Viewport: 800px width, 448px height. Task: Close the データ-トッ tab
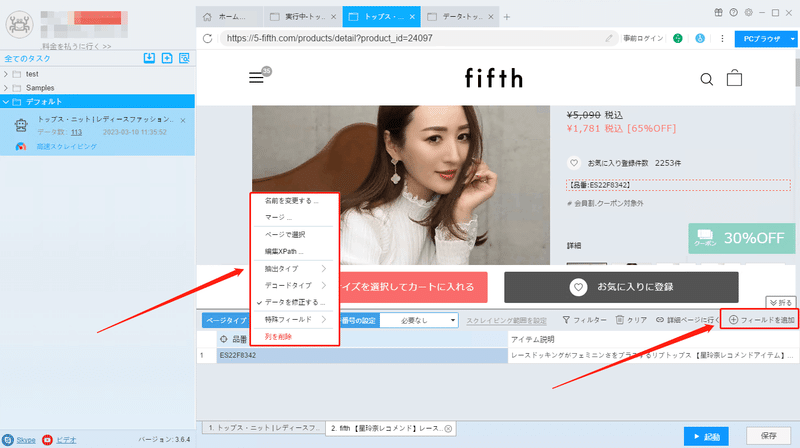point(490,17)
